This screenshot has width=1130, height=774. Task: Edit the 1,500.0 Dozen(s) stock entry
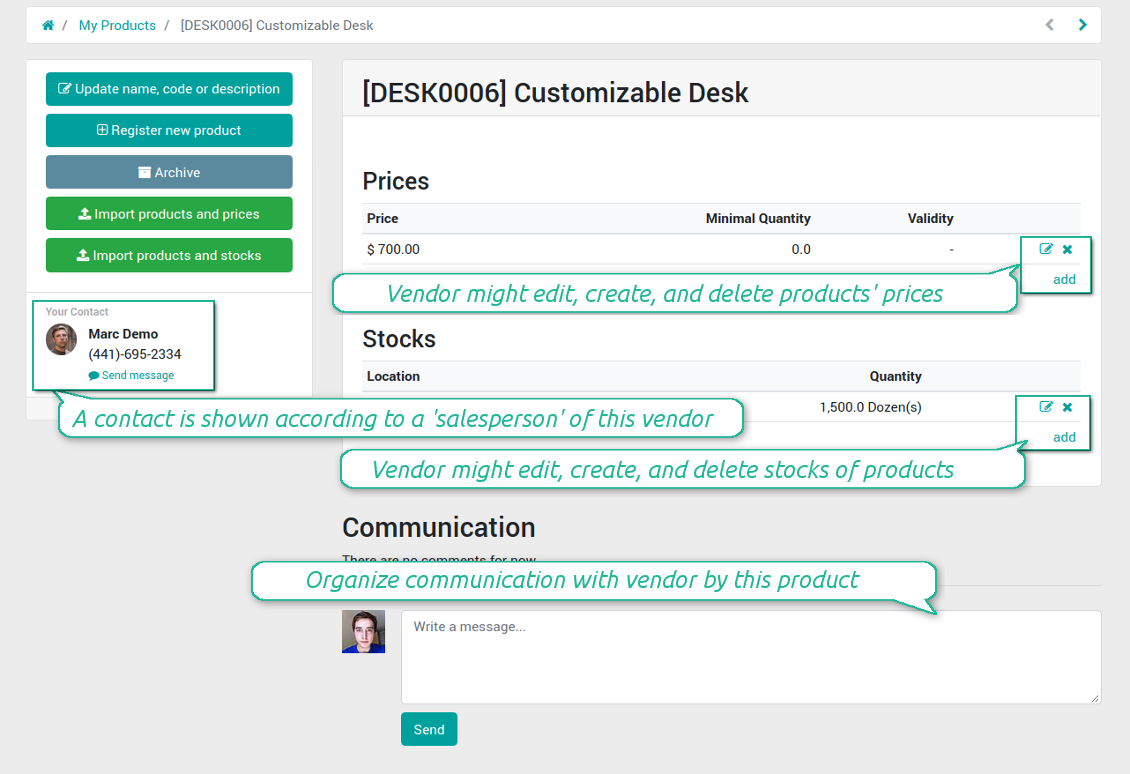[x=1043, y=407]
